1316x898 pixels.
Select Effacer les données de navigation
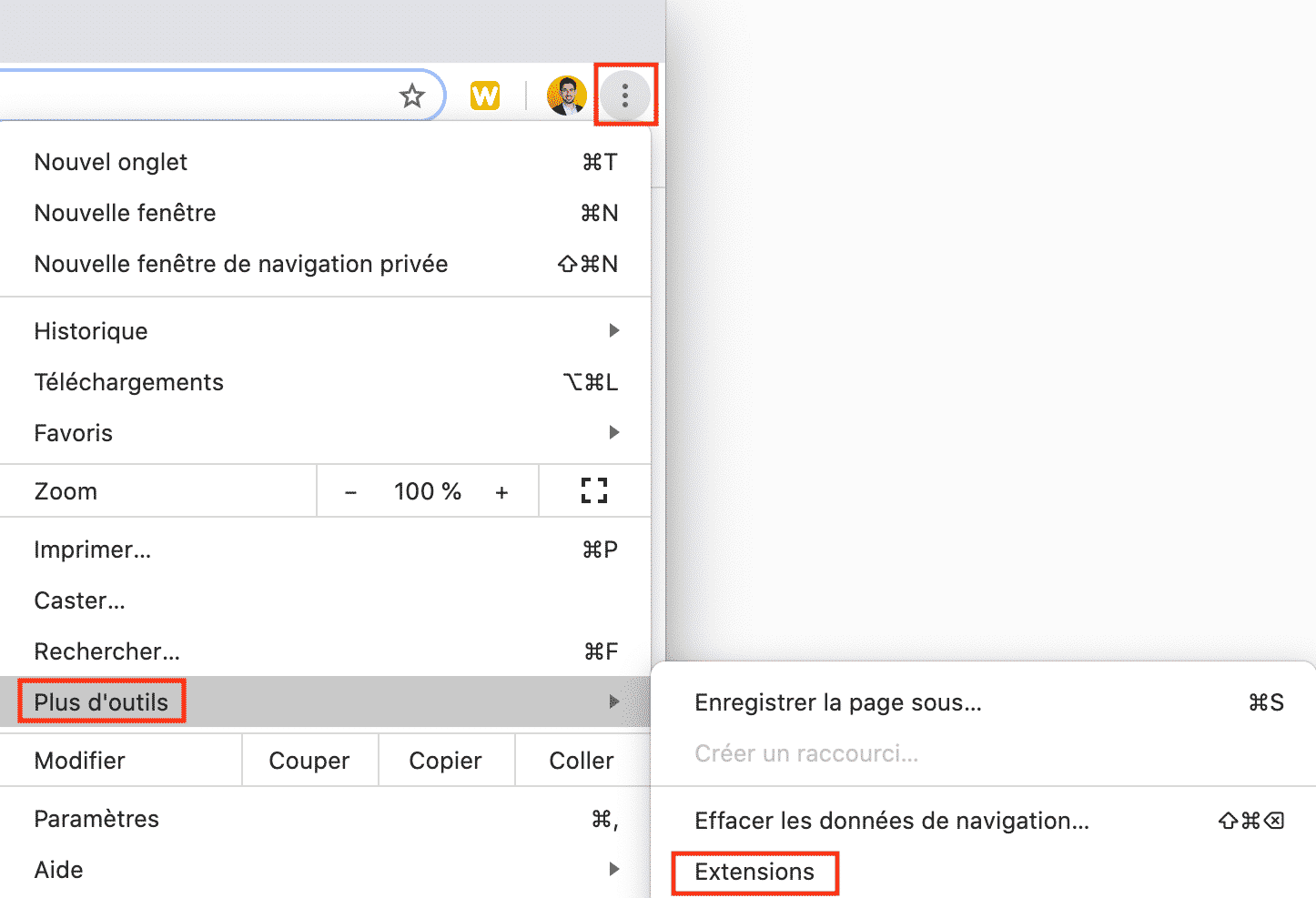[891, 821]
